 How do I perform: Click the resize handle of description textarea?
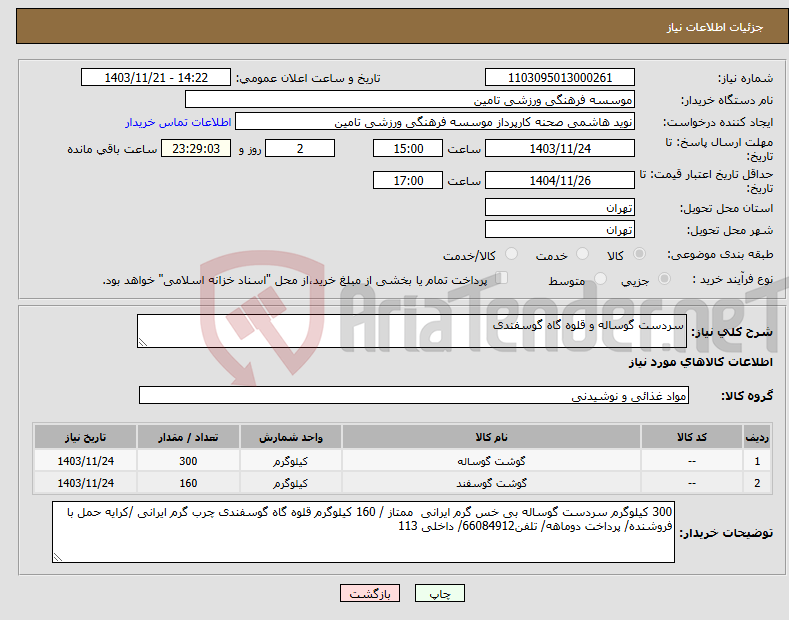[143, 342]
